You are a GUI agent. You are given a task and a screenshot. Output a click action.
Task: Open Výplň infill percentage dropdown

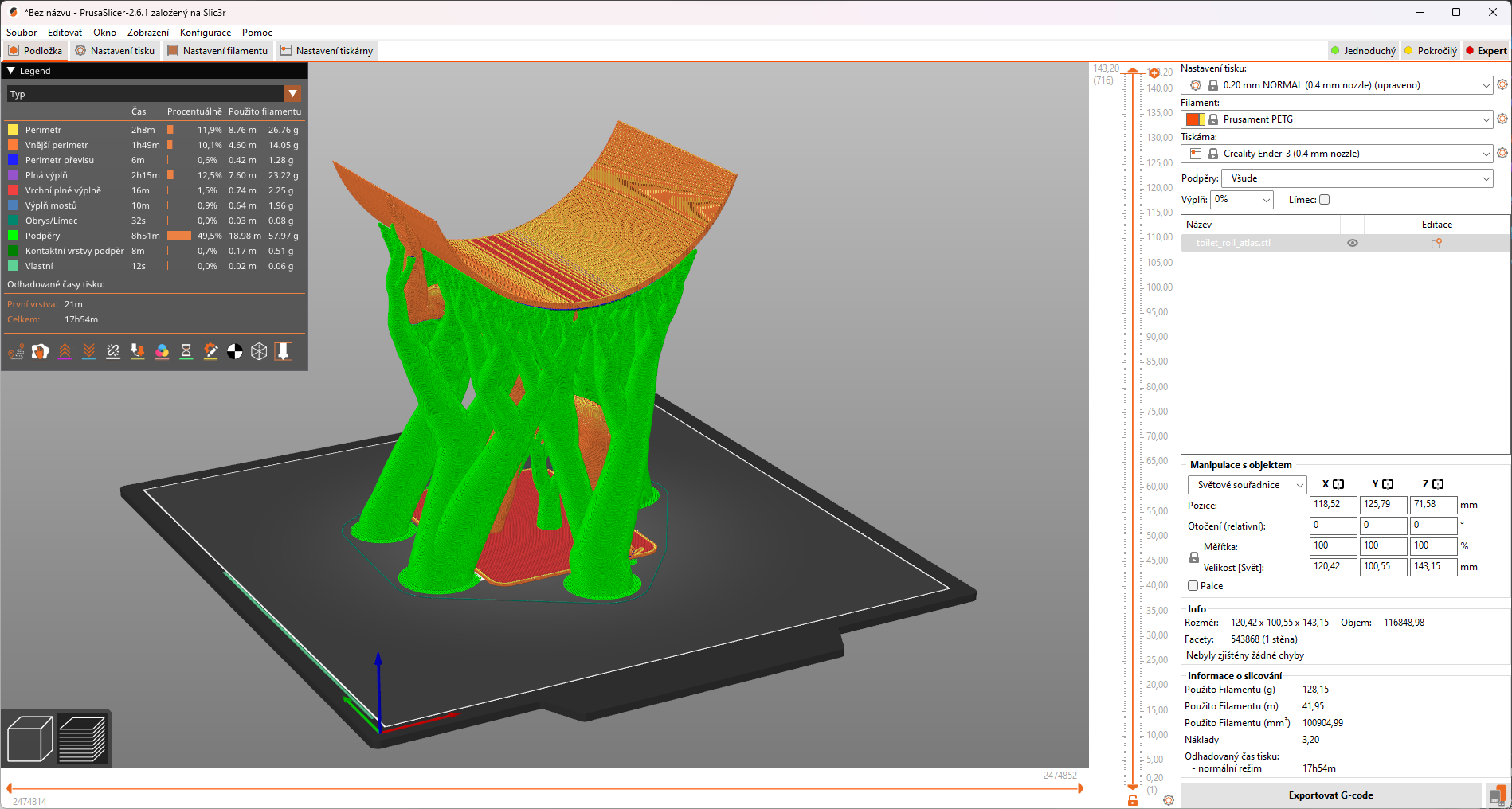pos(1242,200)
